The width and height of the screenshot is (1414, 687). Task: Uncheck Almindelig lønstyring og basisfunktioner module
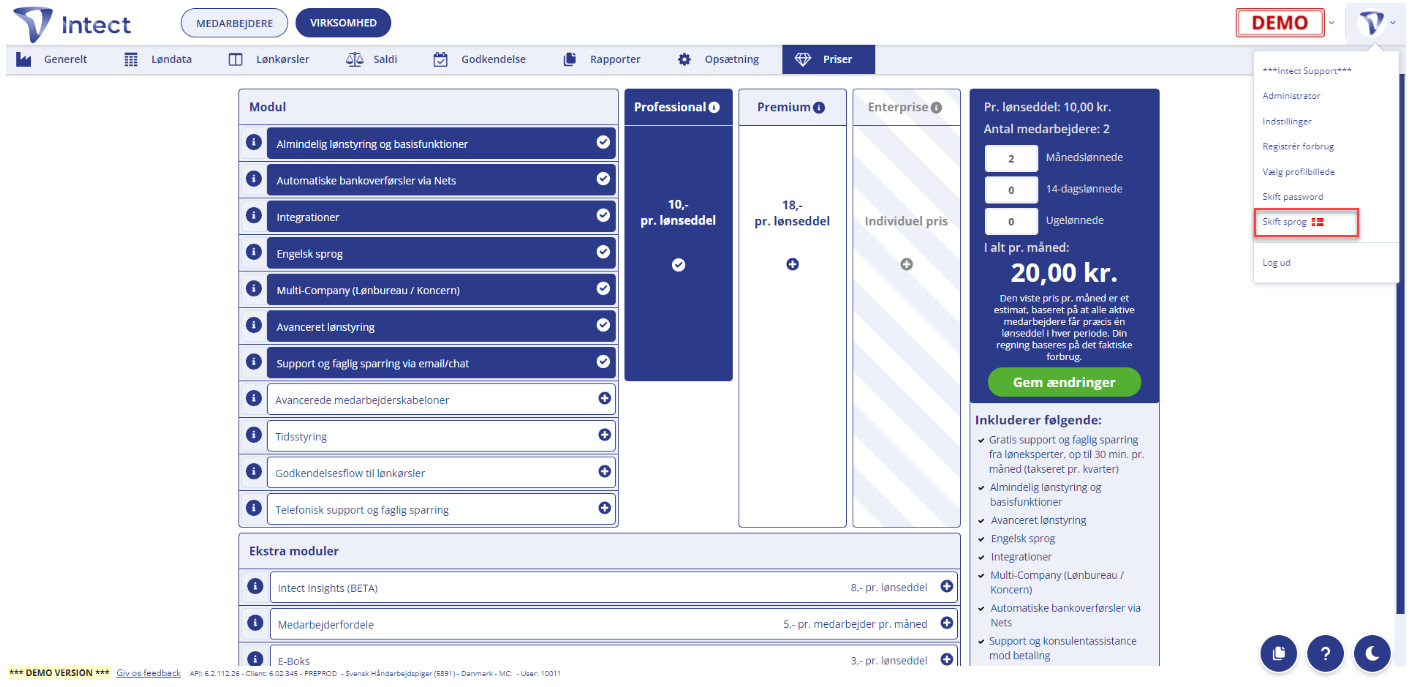[x=603, y=142]
